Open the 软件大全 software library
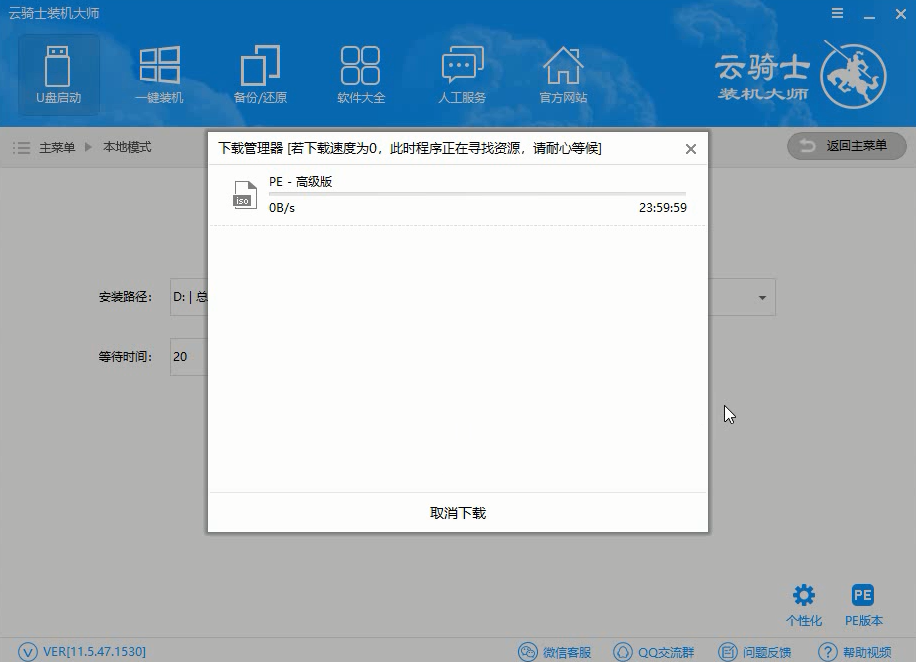916x662 pixels. (360, 75)
